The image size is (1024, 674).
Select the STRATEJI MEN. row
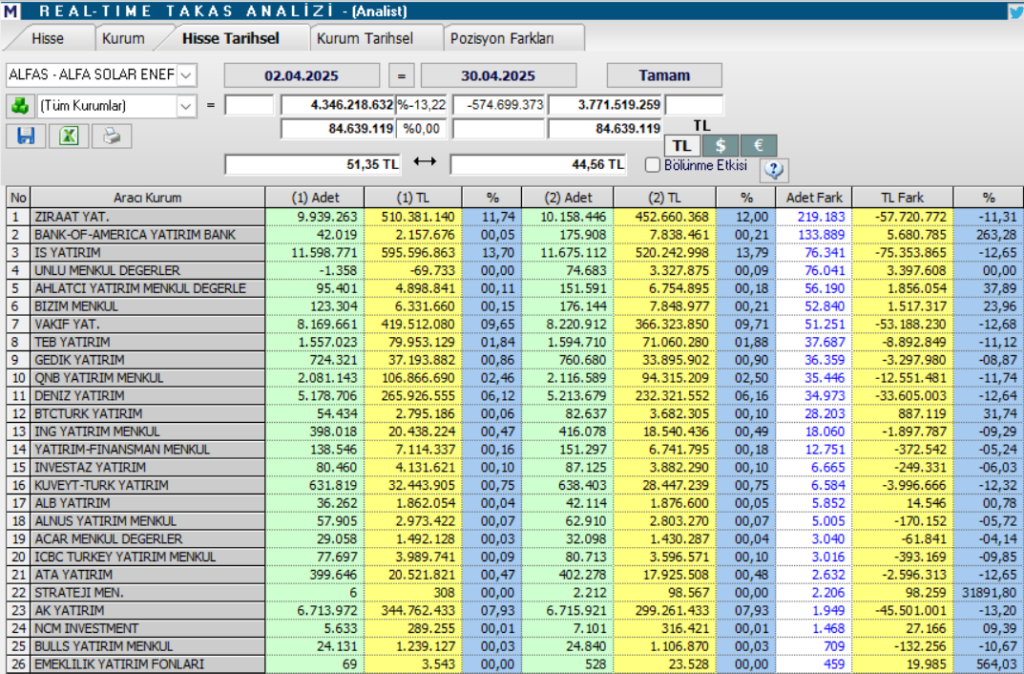click(515, 592)
